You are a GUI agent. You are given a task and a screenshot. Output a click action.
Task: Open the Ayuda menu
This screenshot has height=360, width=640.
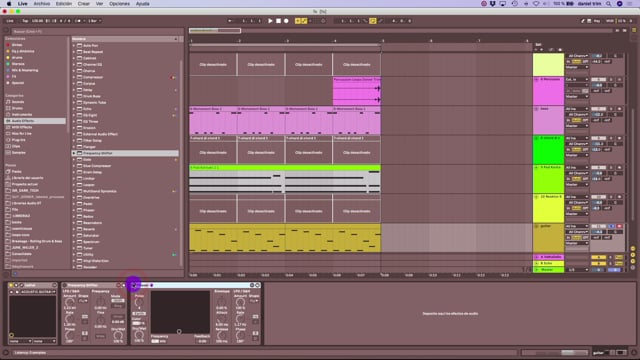point(142,4)
